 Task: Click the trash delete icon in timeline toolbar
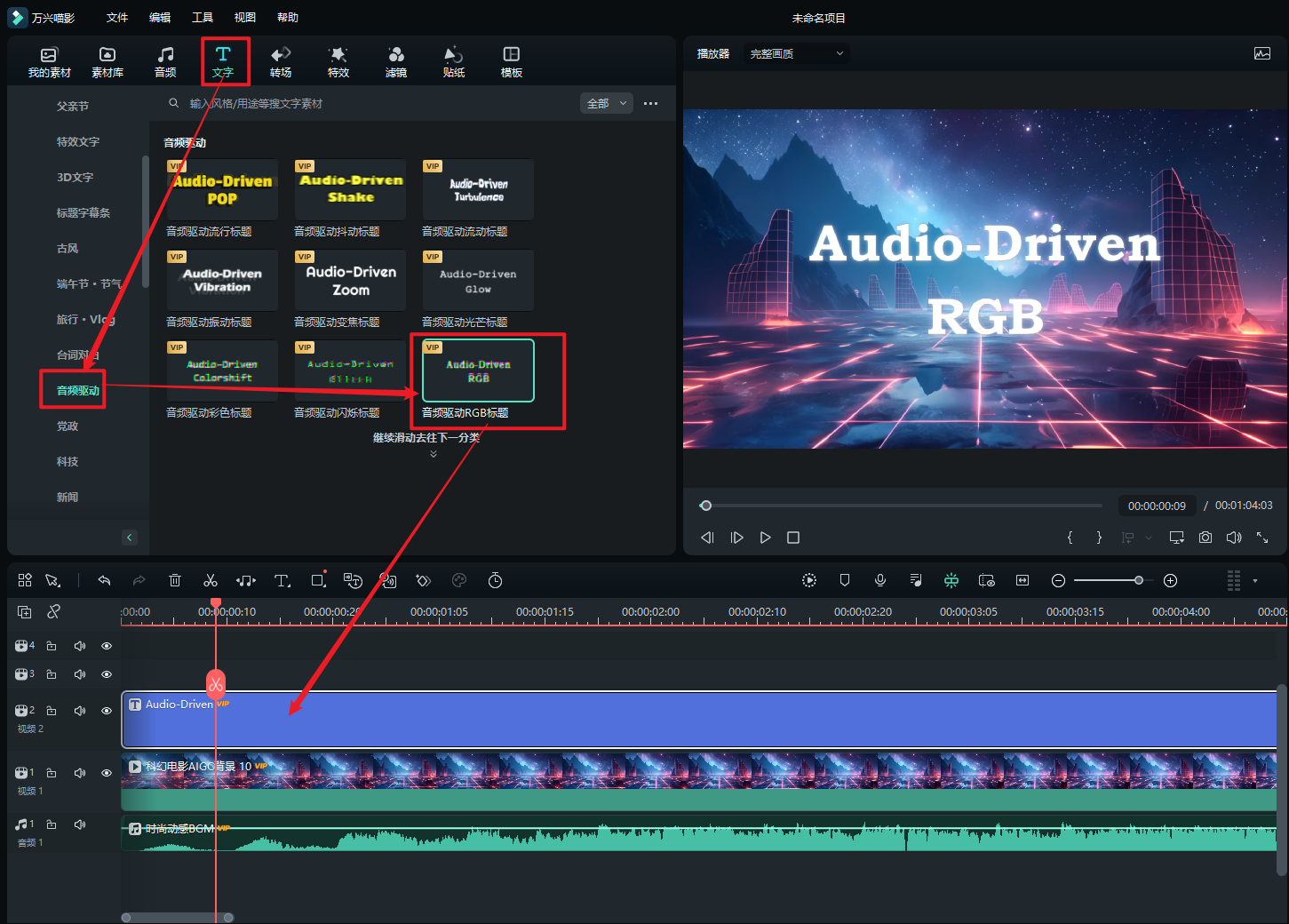pos(175,581)
